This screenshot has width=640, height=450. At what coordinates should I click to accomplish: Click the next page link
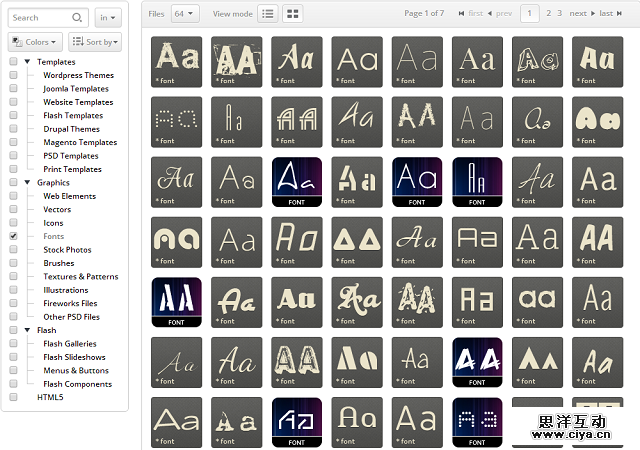coord(579,14)
